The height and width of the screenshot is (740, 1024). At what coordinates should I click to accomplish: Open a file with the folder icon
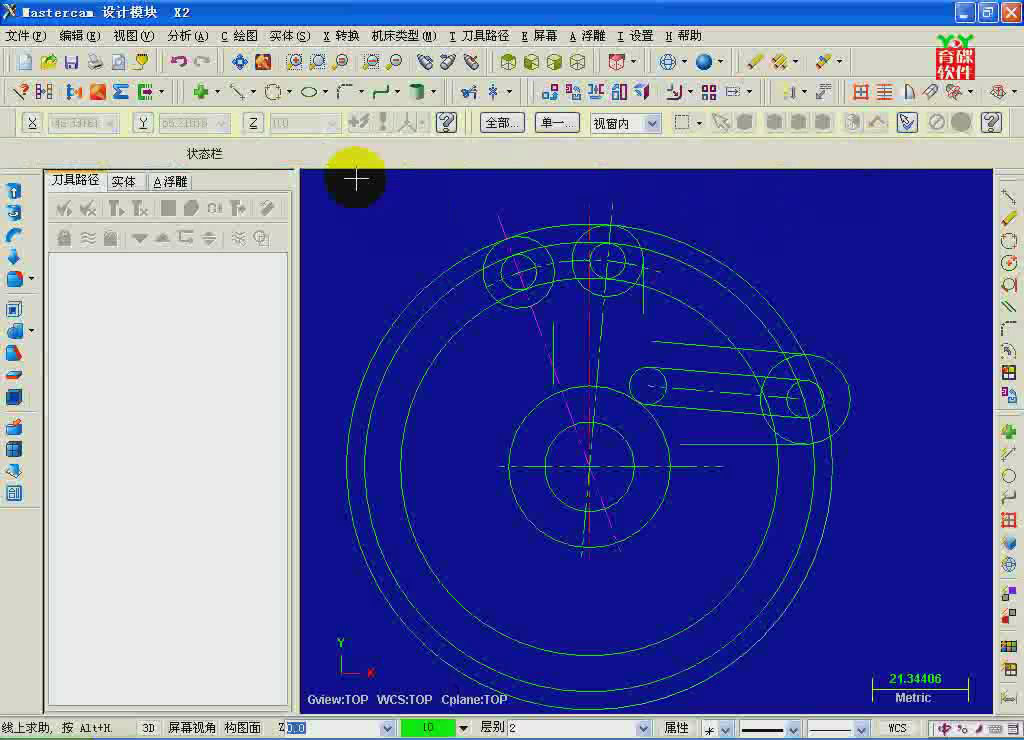pyautogui.click(x=48, y=62)
